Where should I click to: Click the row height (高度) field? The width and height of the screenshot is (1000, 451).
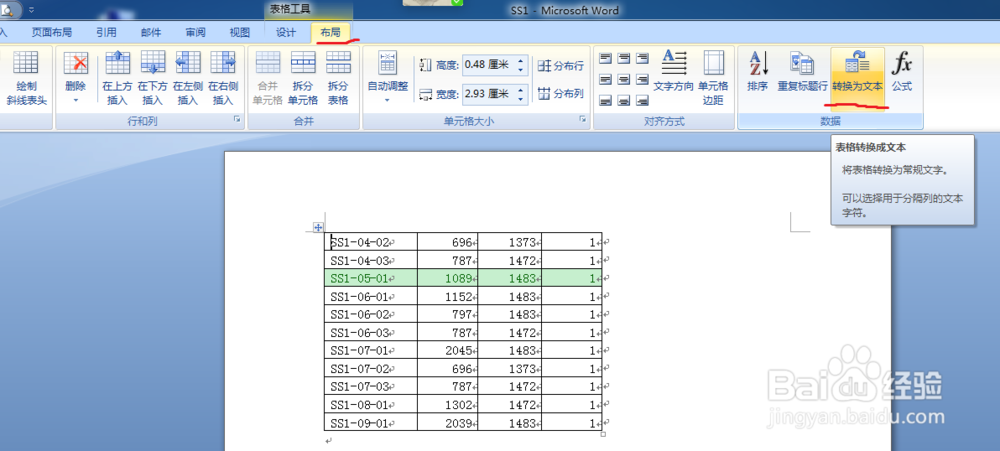[489, 64]
